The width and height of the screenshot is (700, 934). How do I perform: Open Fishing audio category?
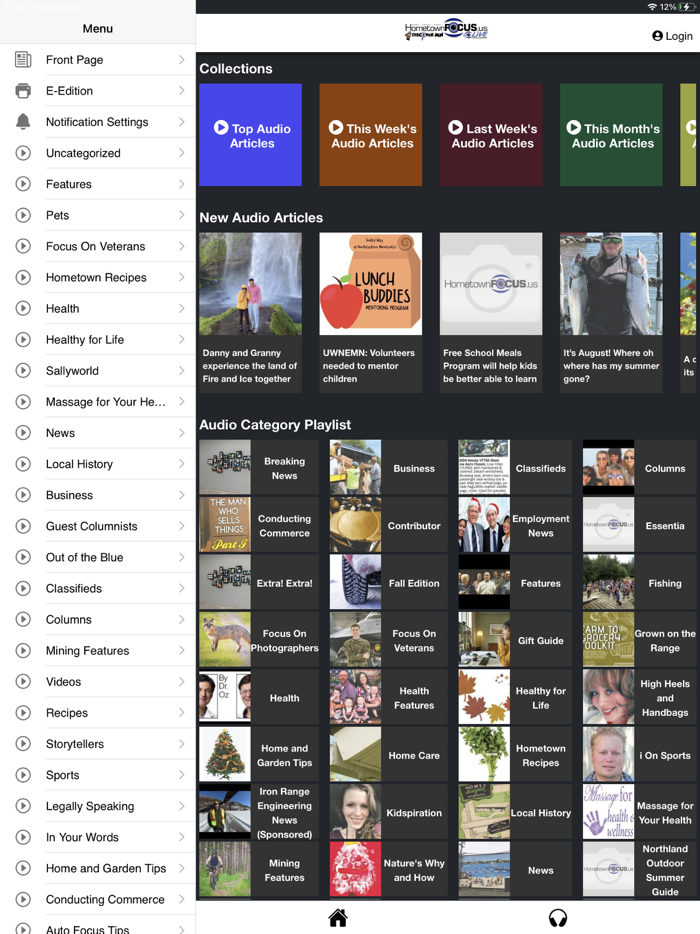coord(640,583)
